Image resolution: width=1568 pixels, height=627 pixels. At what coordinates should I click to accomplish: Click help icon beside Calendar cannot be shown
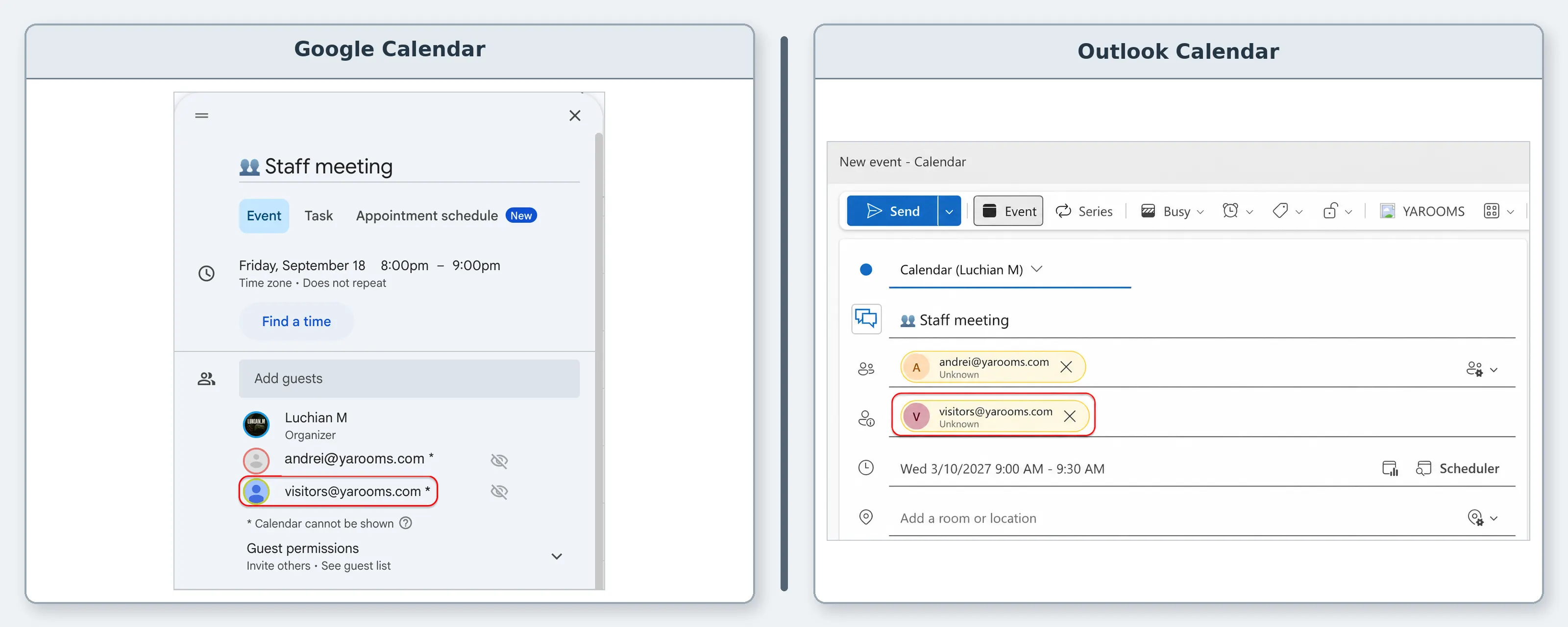click(405, 523)
